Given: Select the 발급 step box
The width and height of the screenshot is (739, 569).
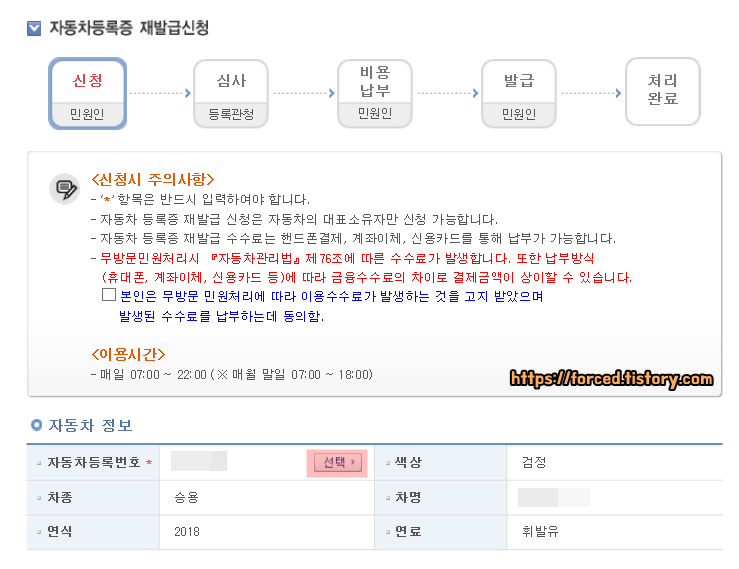Looking at the screenshot, I should click(519, 93).
